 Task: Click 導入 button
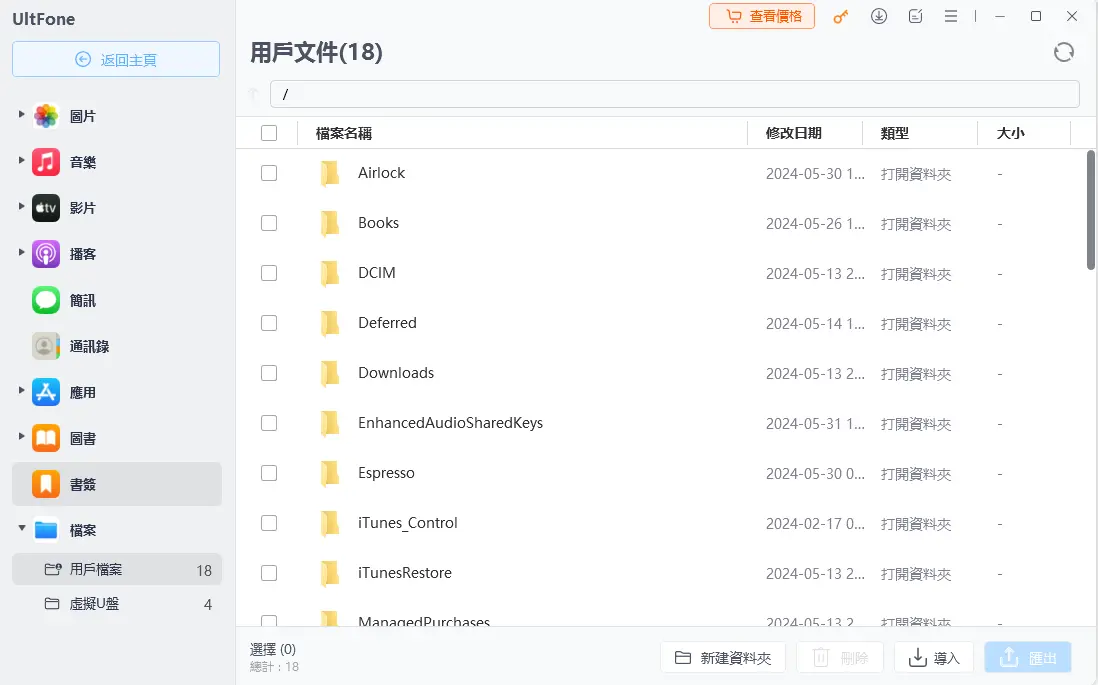tap(934, 658)
